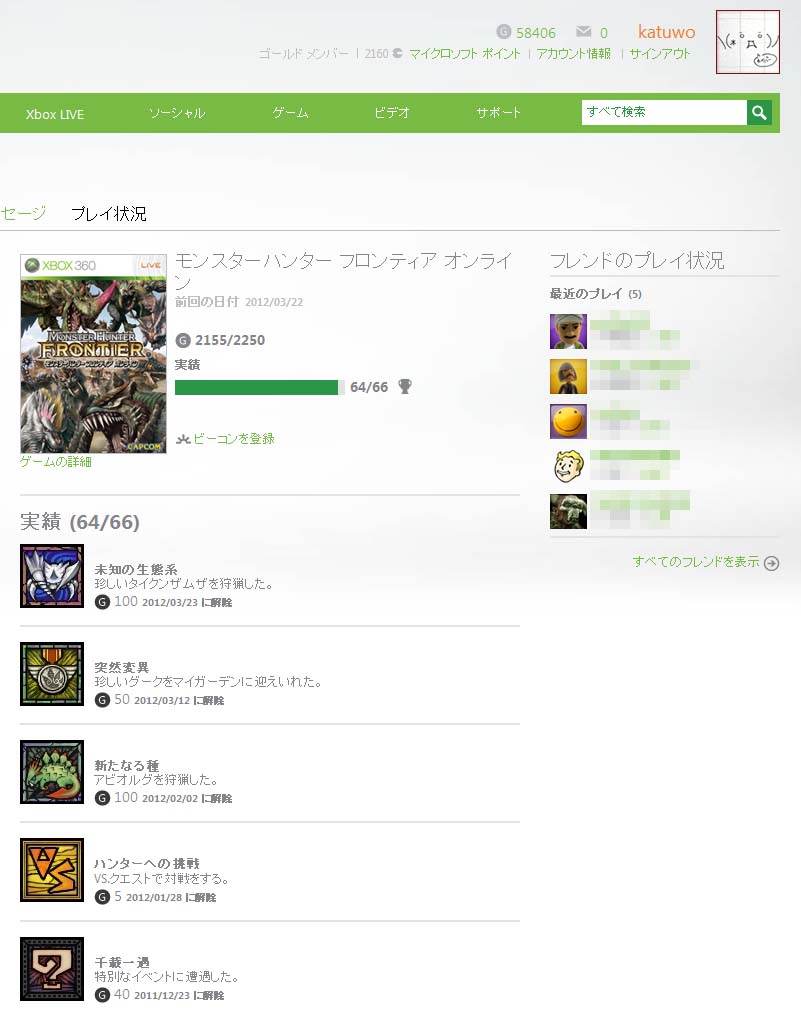Open the ゲーム menu

tap(290, 113)
